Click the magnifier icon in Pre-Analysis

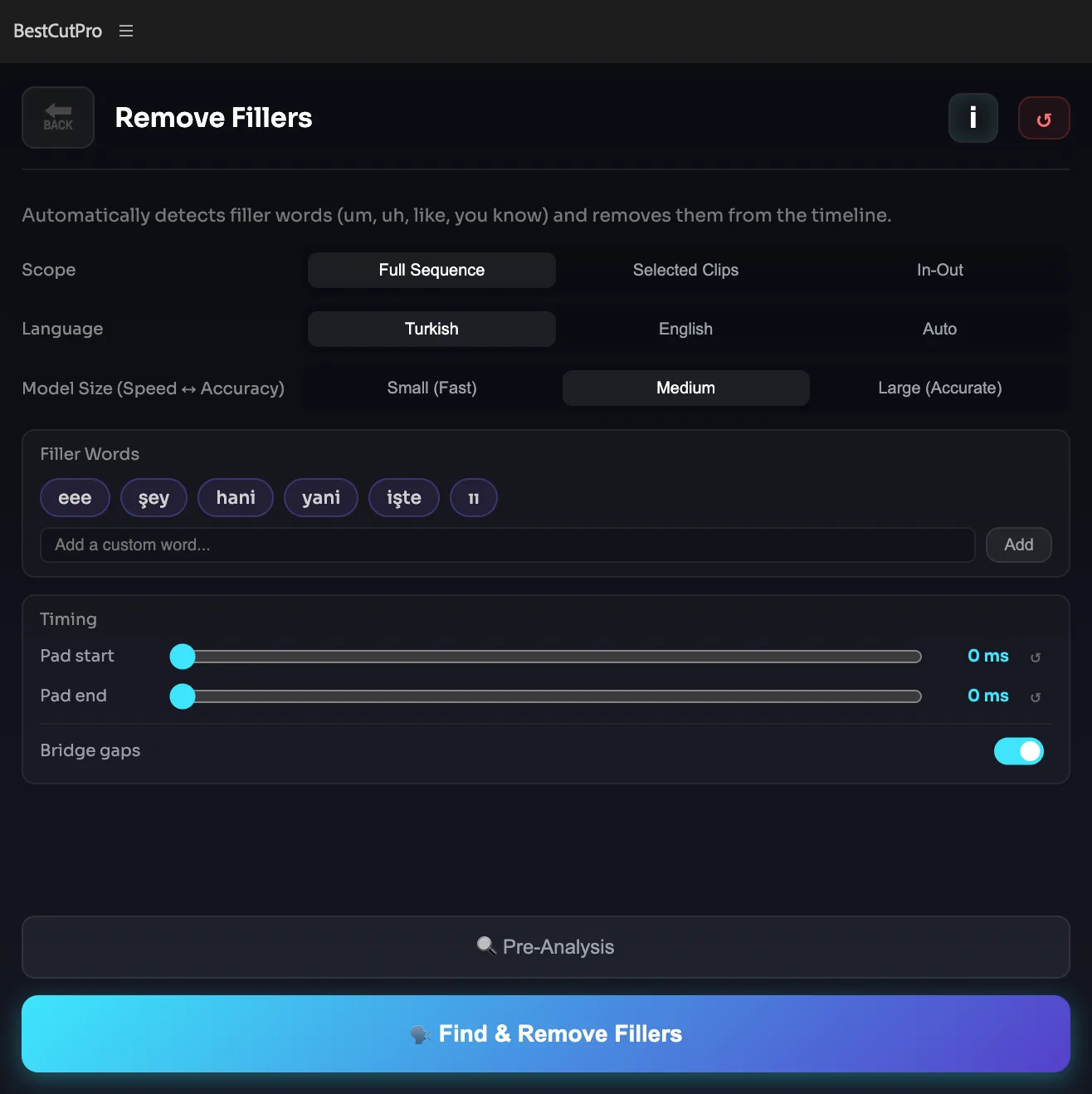[487, 946]
